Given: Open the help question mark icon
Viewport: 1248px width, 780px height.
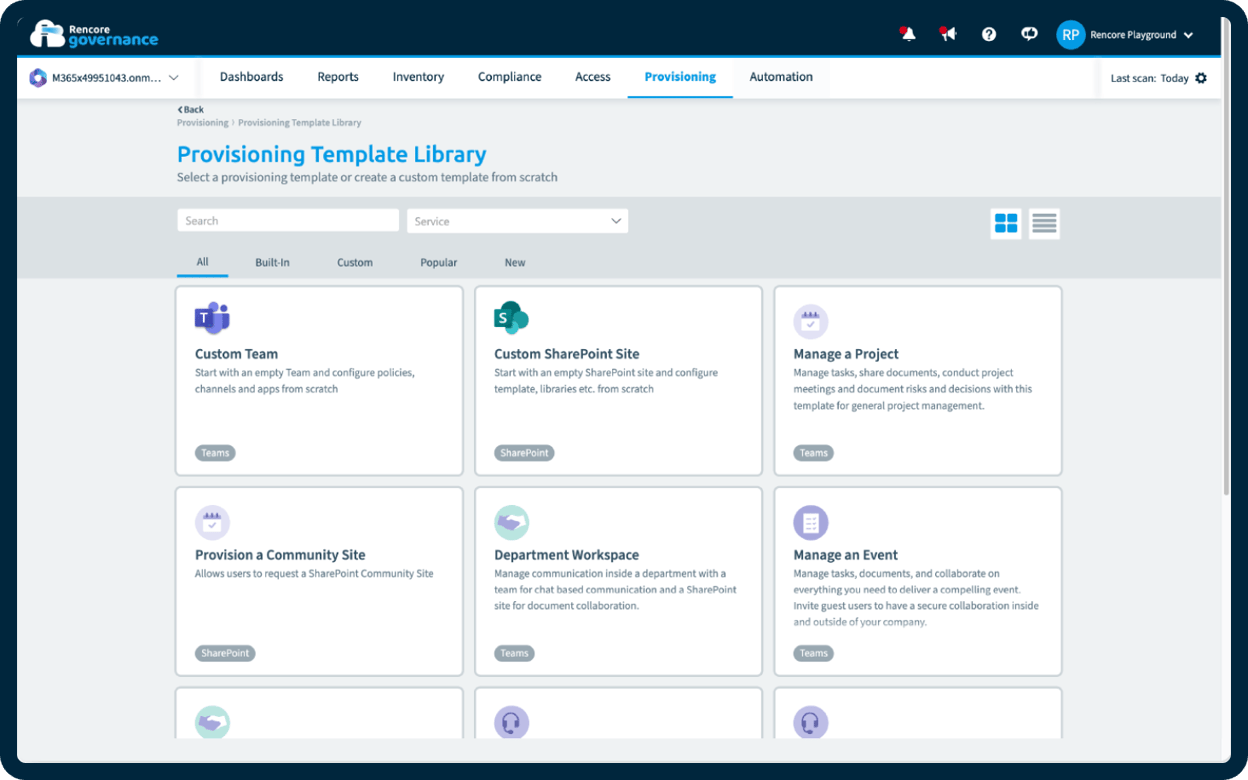Looking at the screenshot, I should pyautogui.click(x=989, y=33).
